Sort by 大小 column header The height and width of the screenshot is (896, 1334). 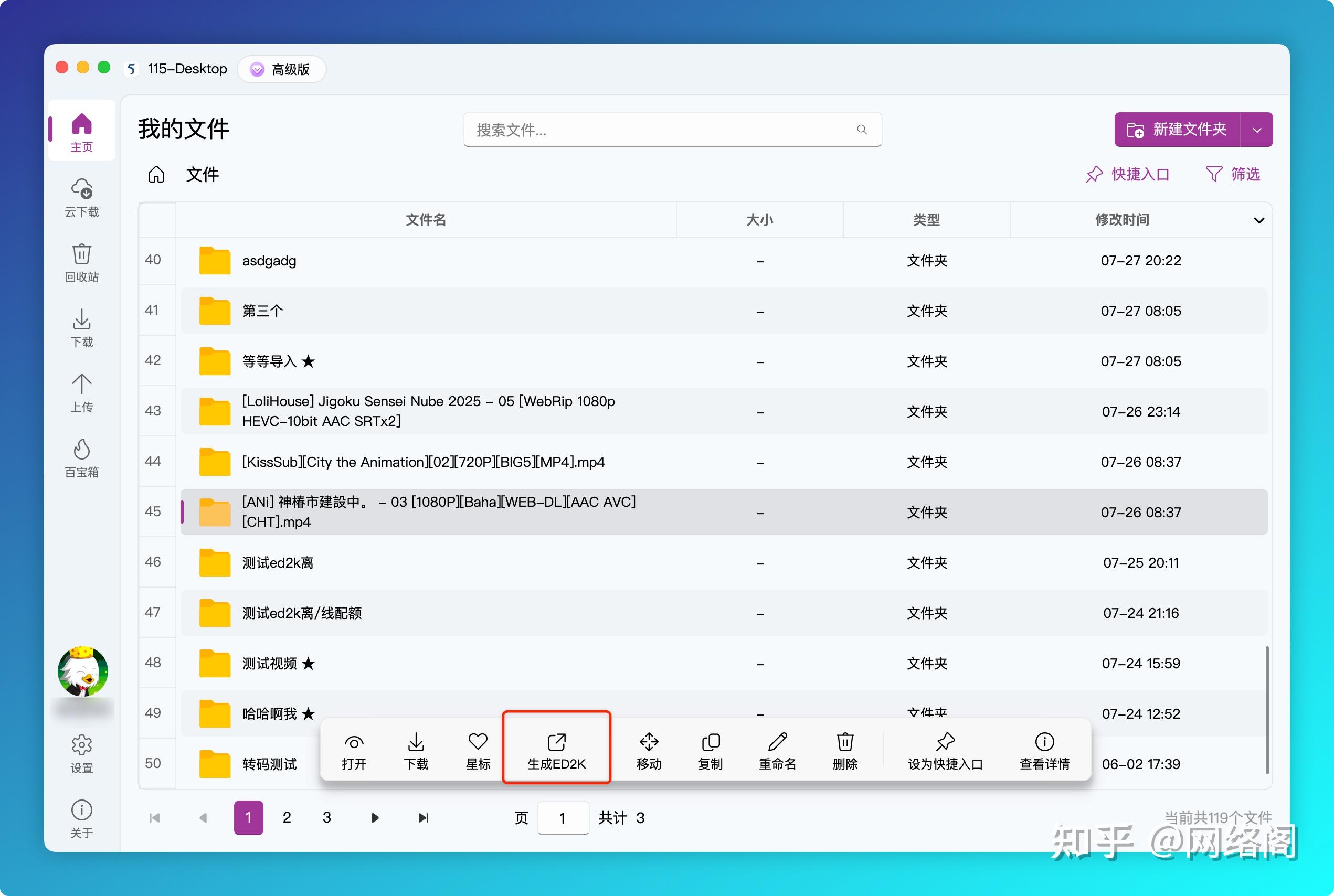point(759,220)
